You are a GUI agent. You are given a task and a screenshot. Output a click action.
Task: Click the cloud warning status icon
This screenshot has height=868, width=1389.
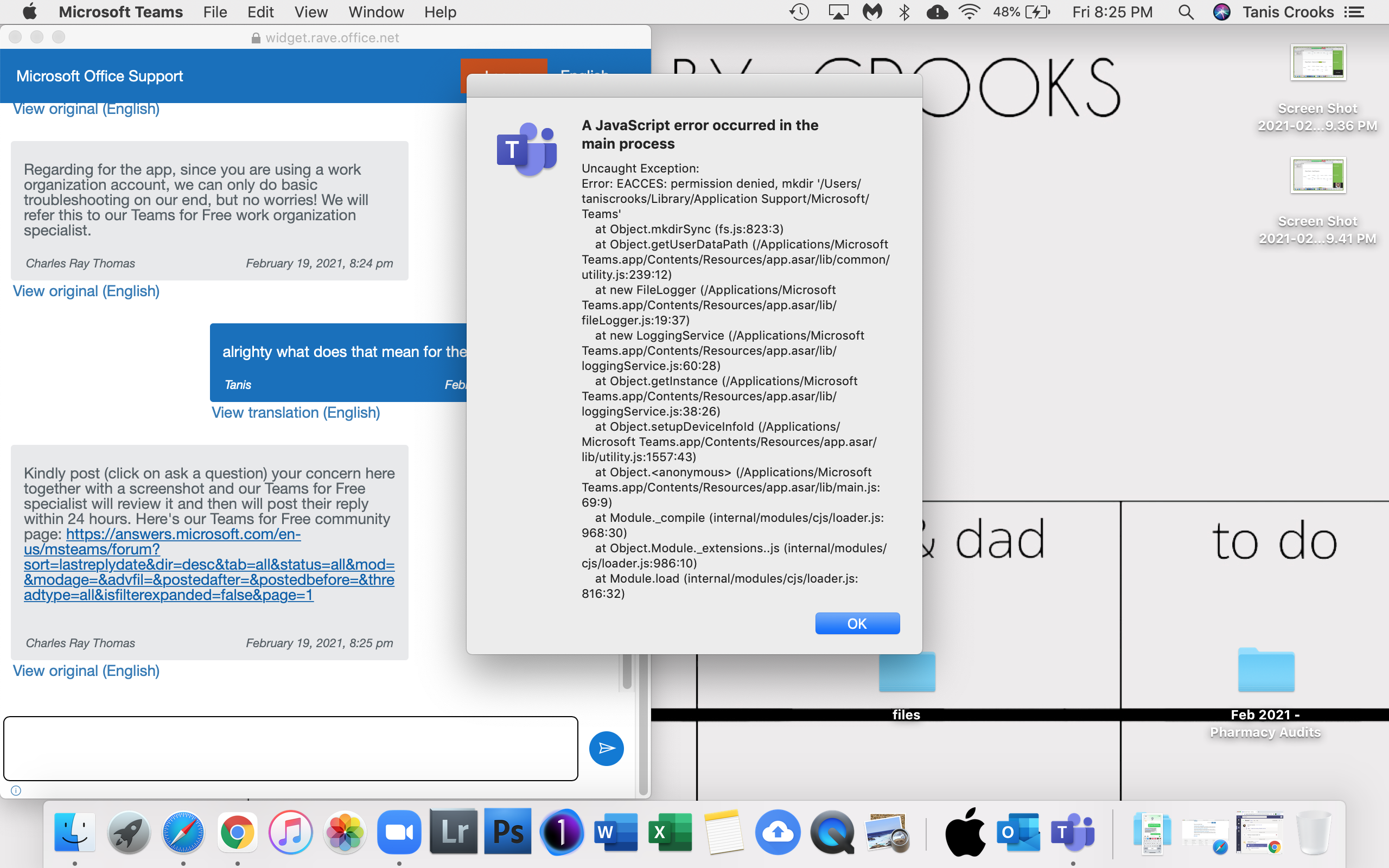coord(936,12)
